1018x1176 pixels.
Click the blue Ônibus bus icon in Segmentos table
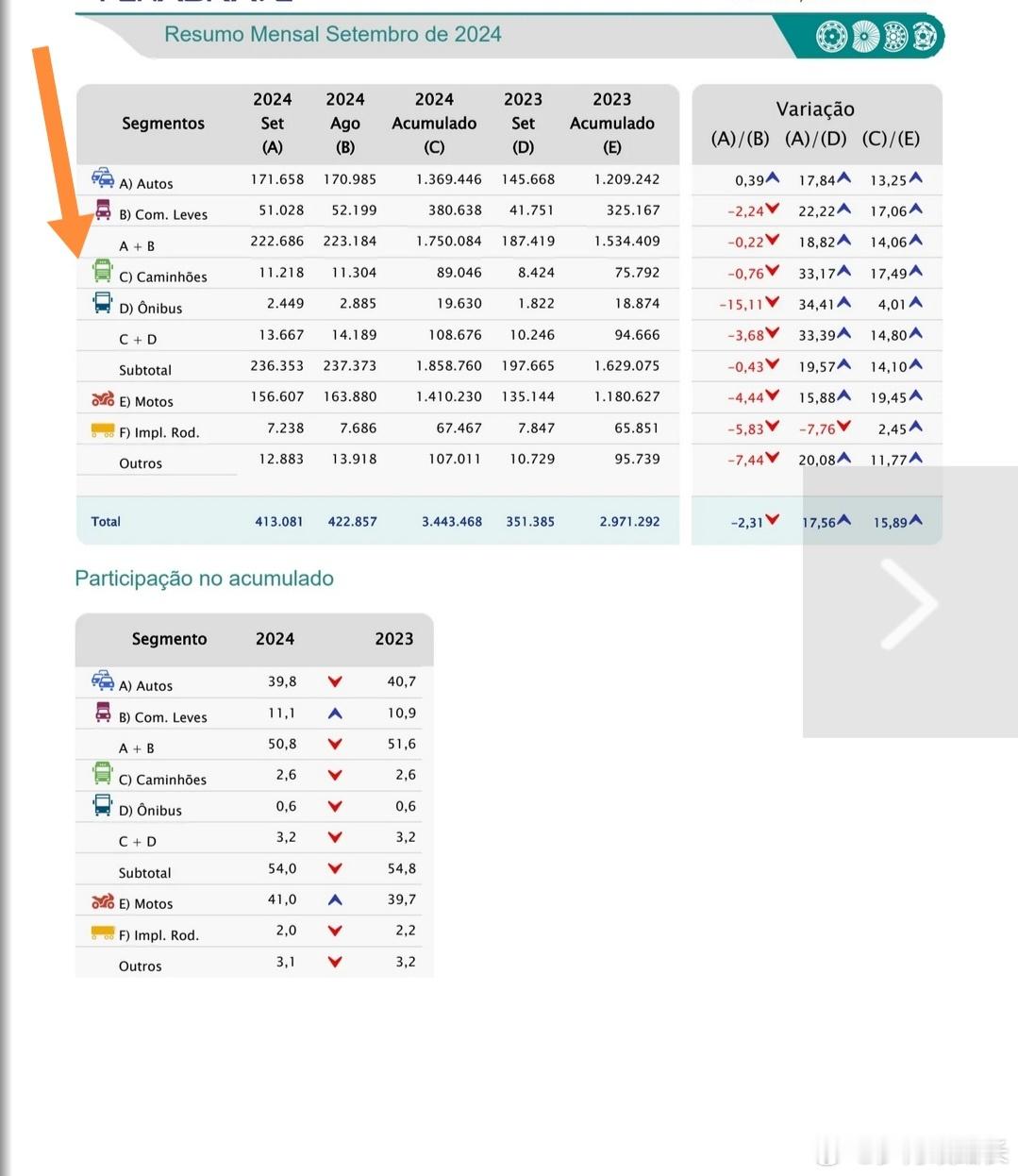102,302
